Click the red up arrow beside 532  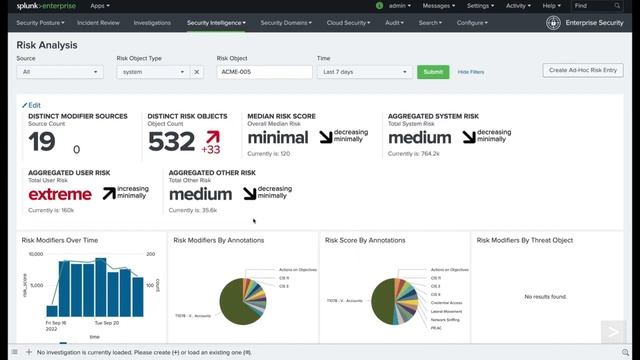coord(213,137)
